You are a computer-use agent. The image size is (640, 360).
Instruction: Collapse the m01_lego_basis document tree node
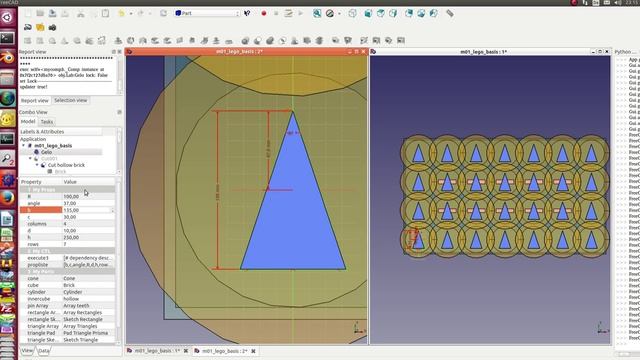24,145
